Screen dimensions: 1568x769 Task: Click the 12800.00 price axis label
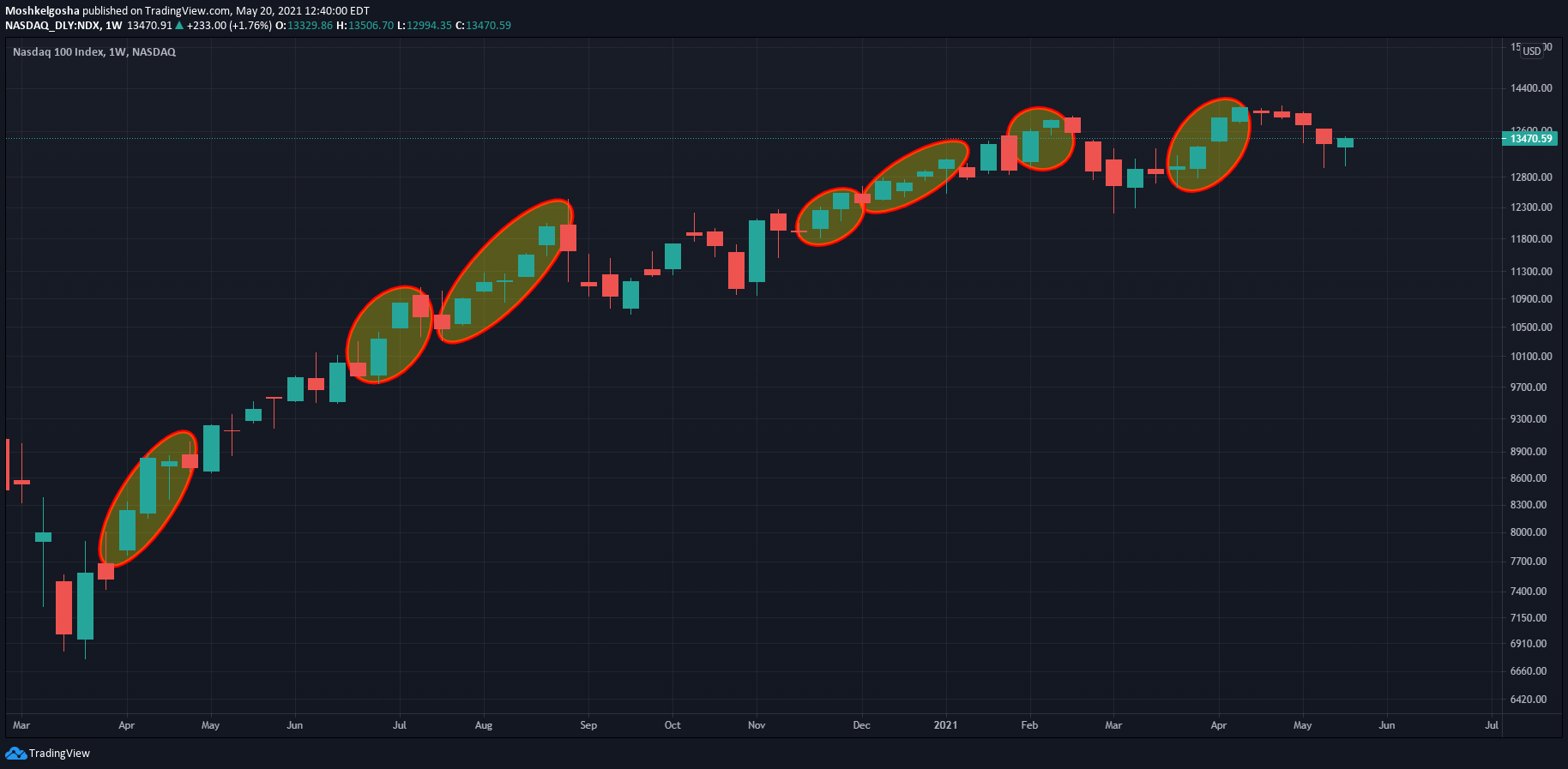1531,177
